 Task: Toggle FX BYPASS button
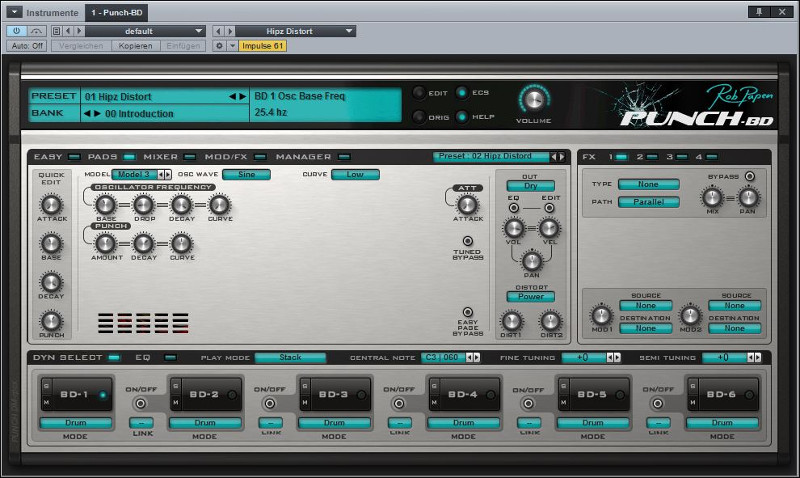click(x=749, y=177)
